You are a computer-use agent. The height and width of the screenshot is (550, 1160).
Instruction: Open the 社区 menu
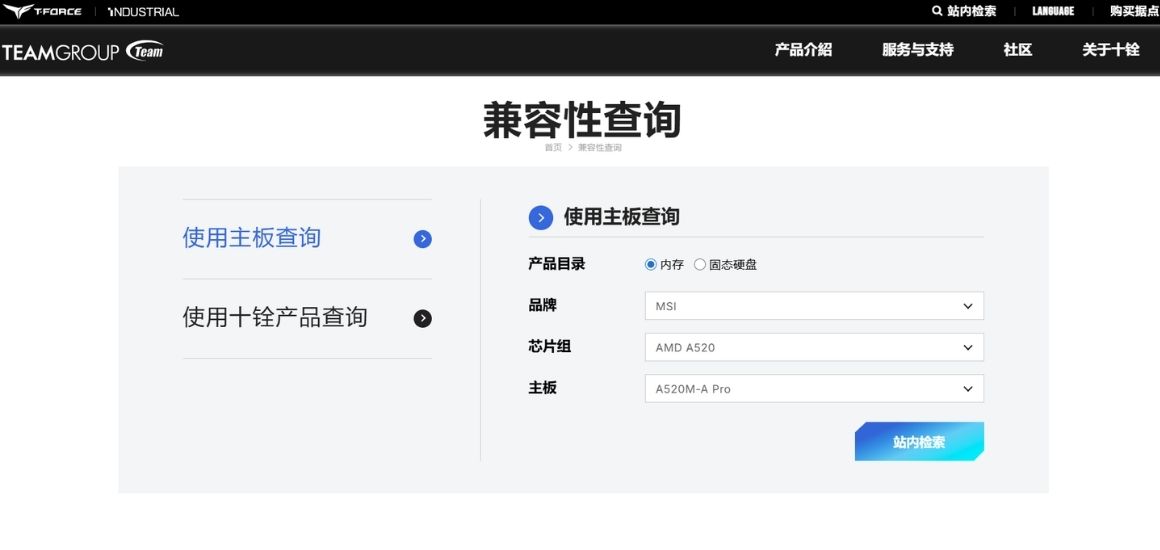tap(1017, 50)
